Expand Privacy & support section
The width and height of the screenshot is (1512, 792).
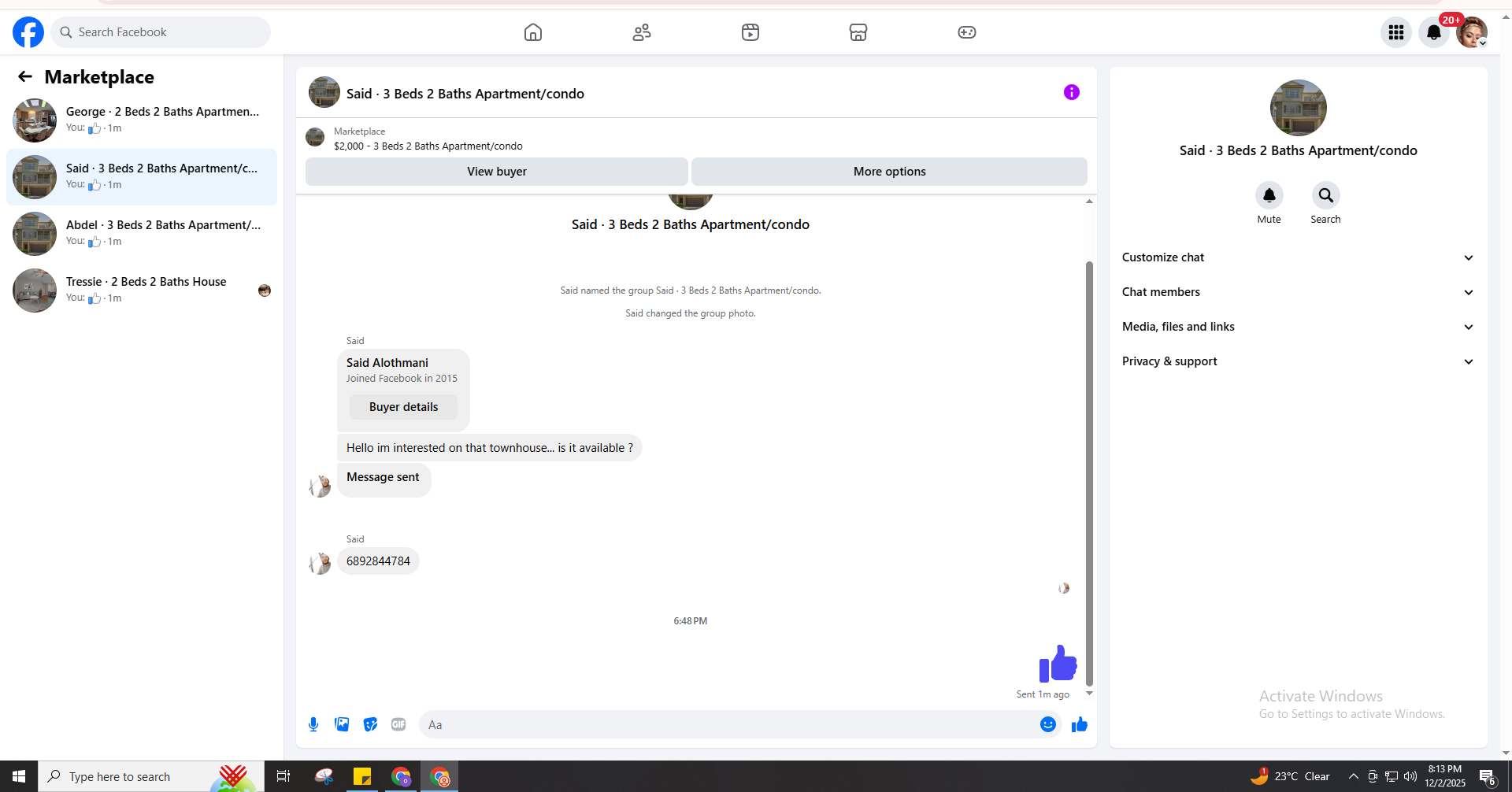click(x=1298, y=361)
